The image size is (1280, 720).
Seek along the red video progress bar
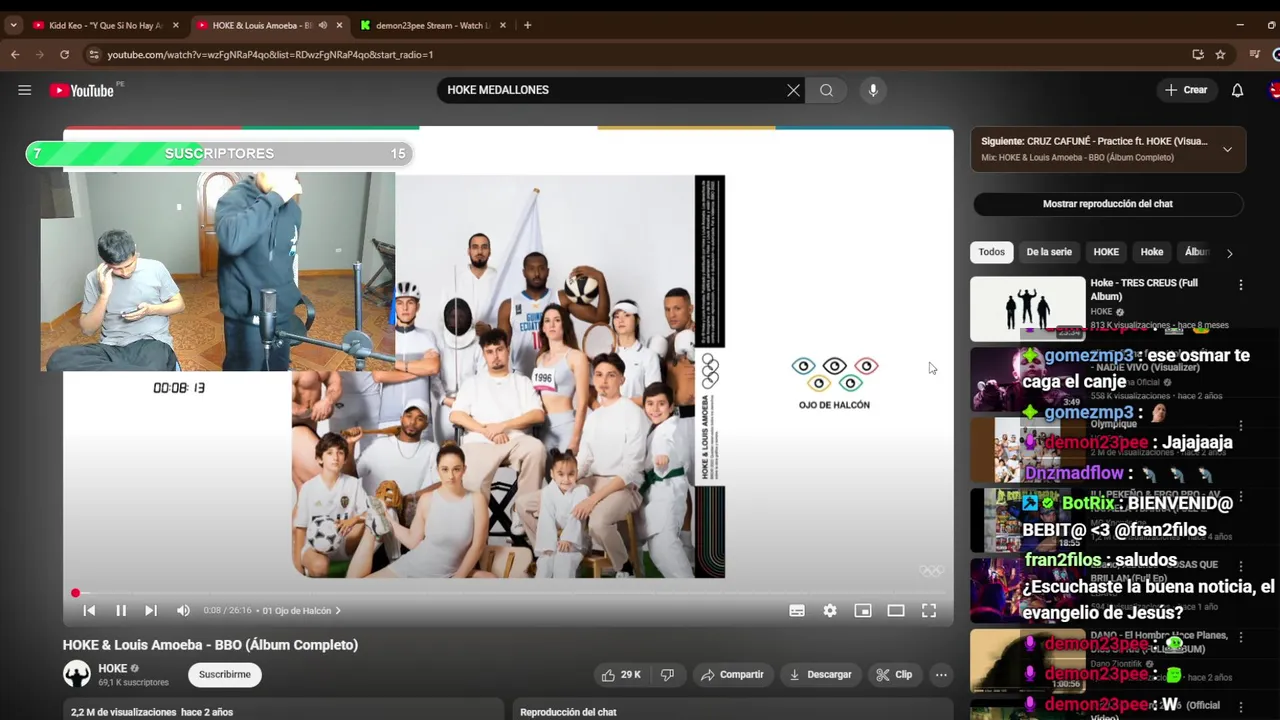tap(508, 593)
